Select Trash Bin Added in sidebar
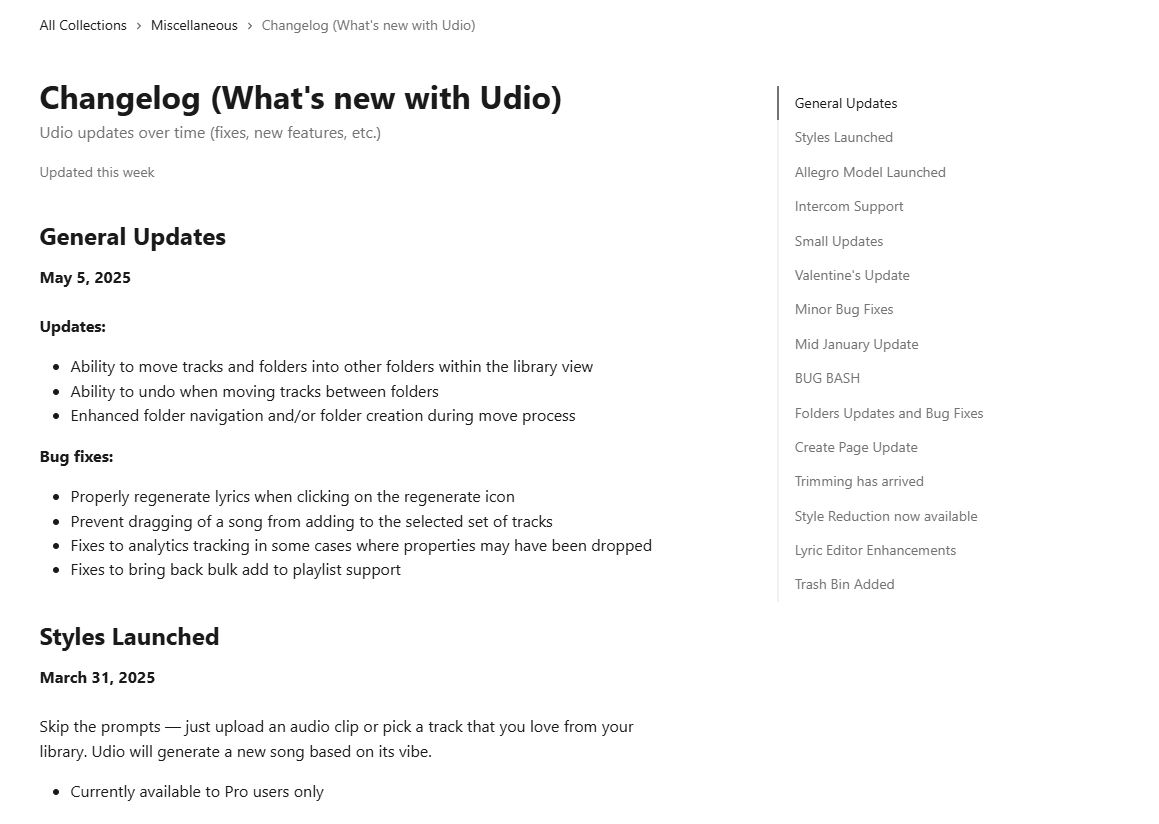1159x824 pixels. [844, 584]
